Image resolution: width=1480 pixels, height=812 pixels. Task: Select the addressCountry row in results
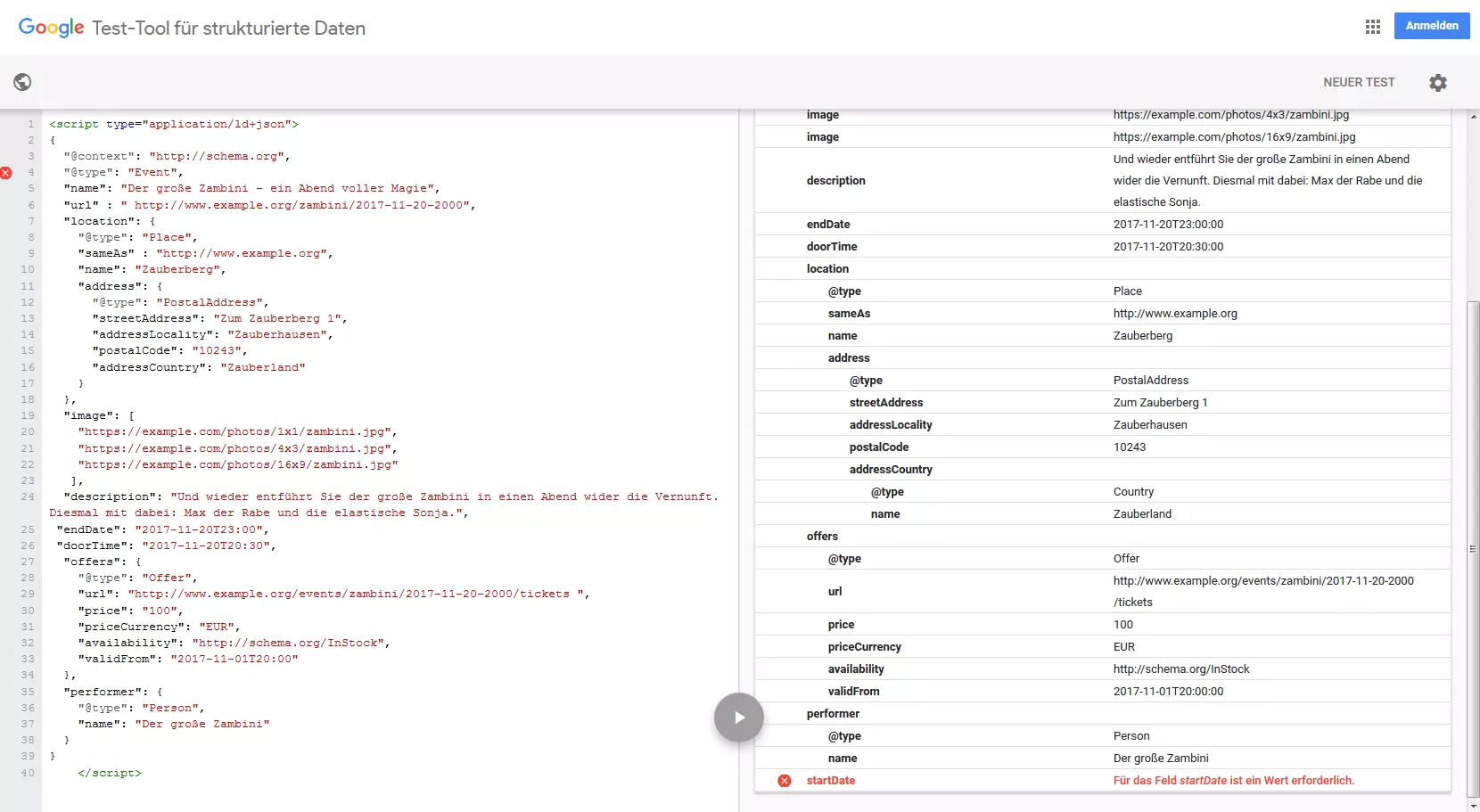point(891,470)
